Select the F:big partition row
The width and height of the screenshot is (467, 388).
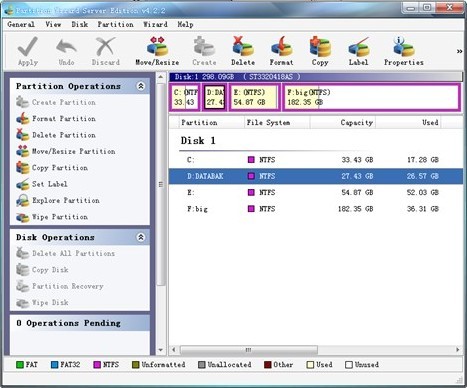click(316, 209)
